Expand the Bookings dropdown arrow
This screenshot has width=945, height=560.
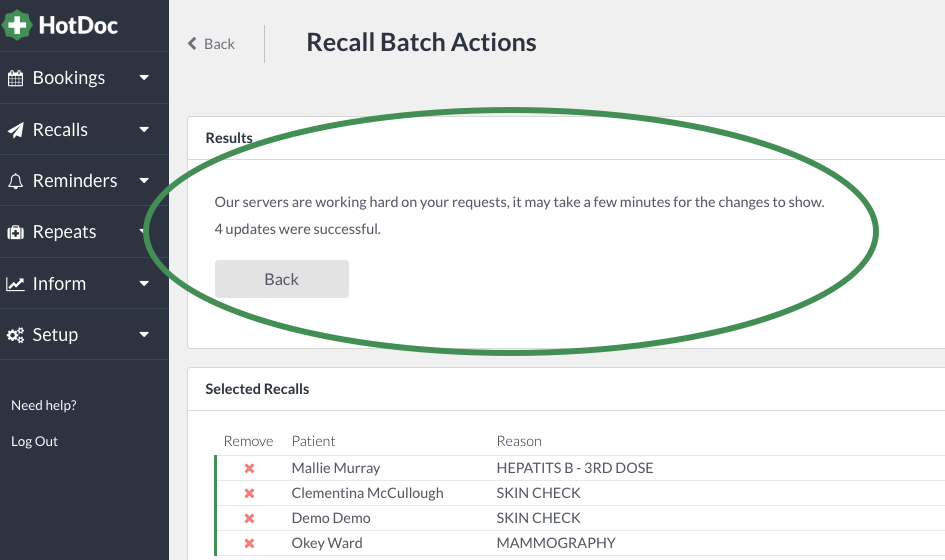[x=144, y=77]
